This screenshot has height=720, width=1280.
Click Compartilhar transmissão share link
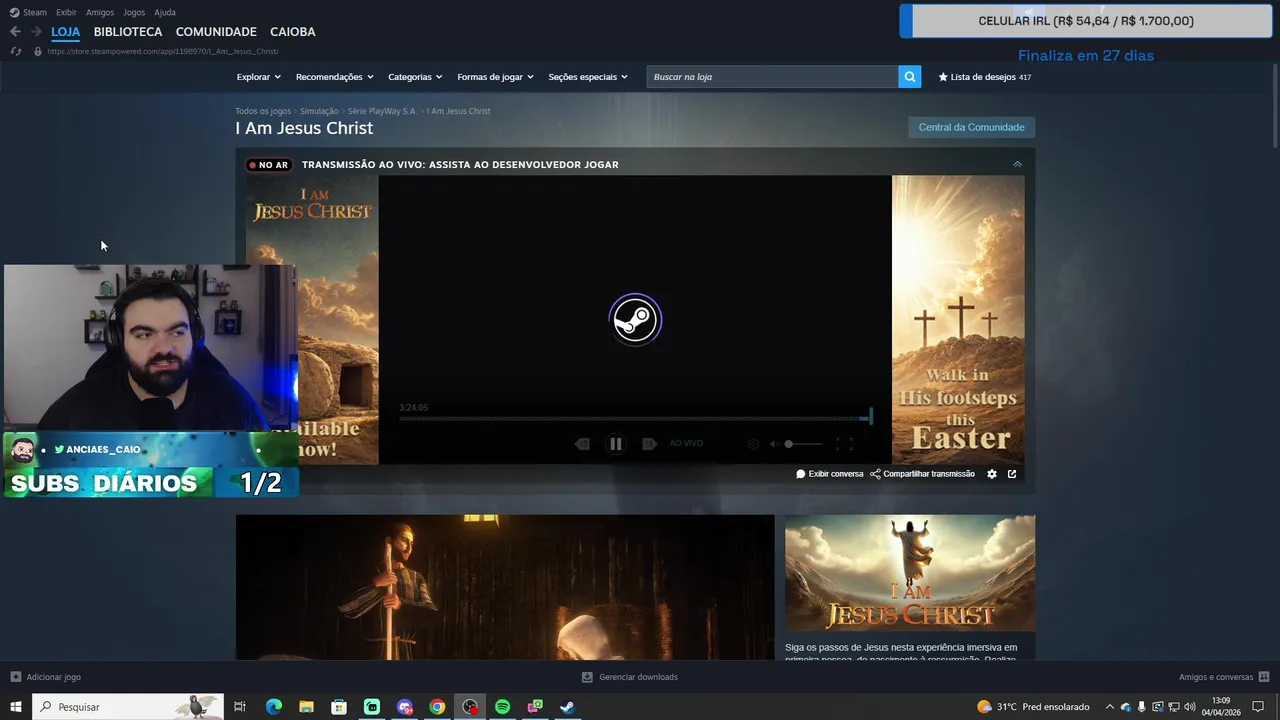[x=922, y=474]
